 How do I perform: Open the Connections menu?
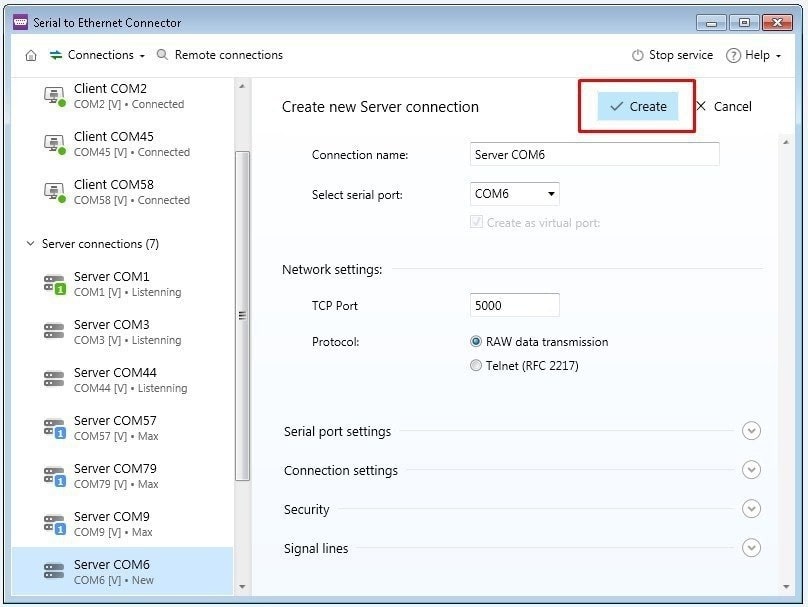(97, 55)
